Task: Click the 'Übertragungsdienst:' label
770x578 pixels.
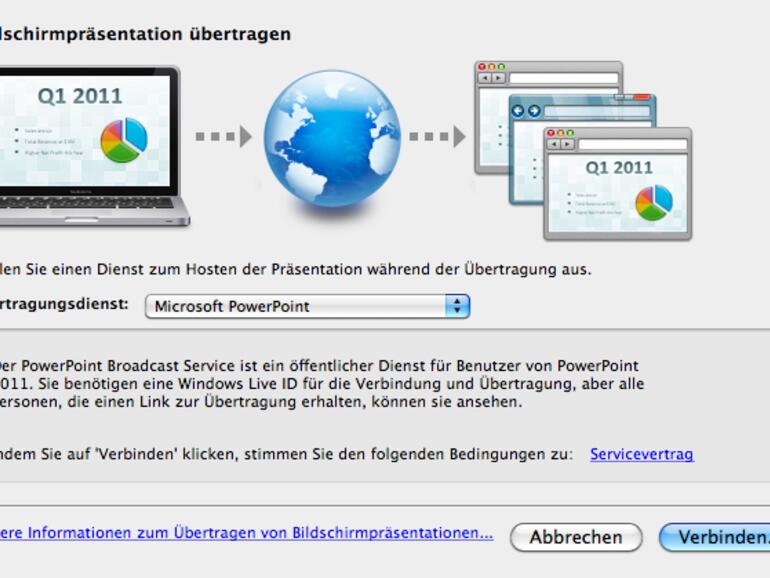Action: (64, 304)
